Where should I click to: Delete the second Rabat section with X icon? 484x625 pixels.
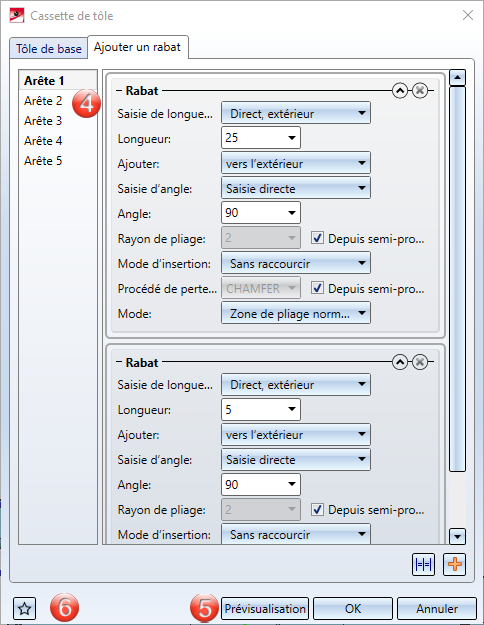[420, 362]
